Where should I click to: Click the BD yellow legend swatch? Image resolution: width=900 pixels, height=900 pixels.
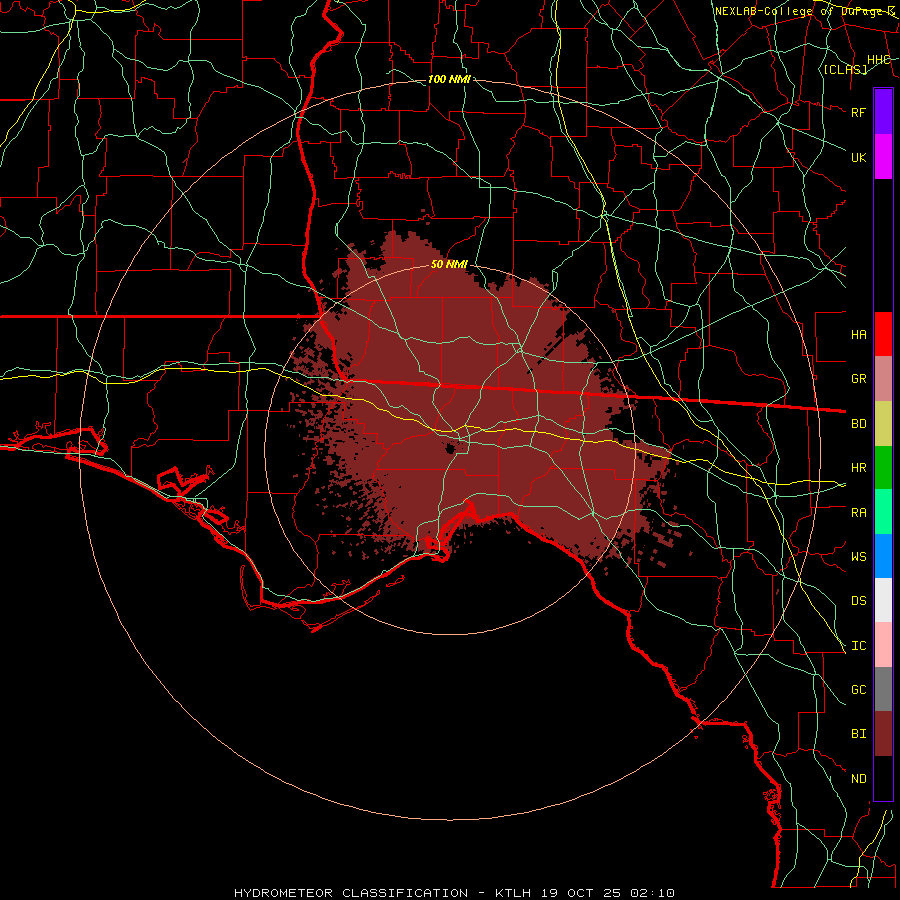[883, 424]
